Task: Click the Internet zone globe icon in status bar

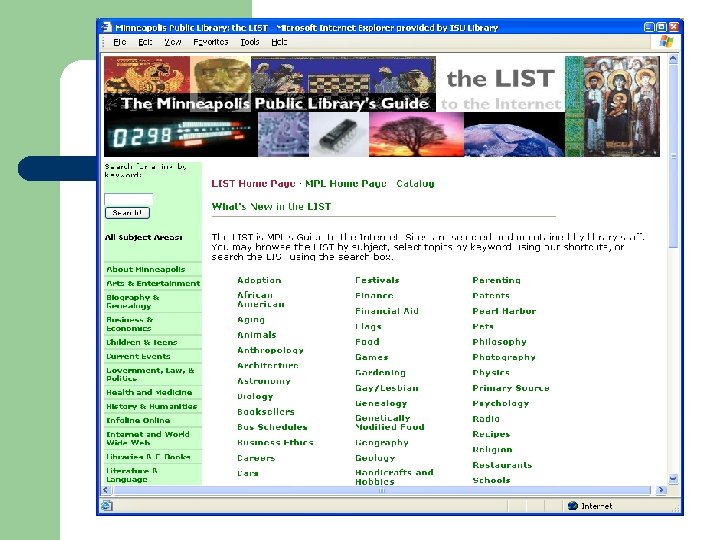Action: [x=573, y=506]
